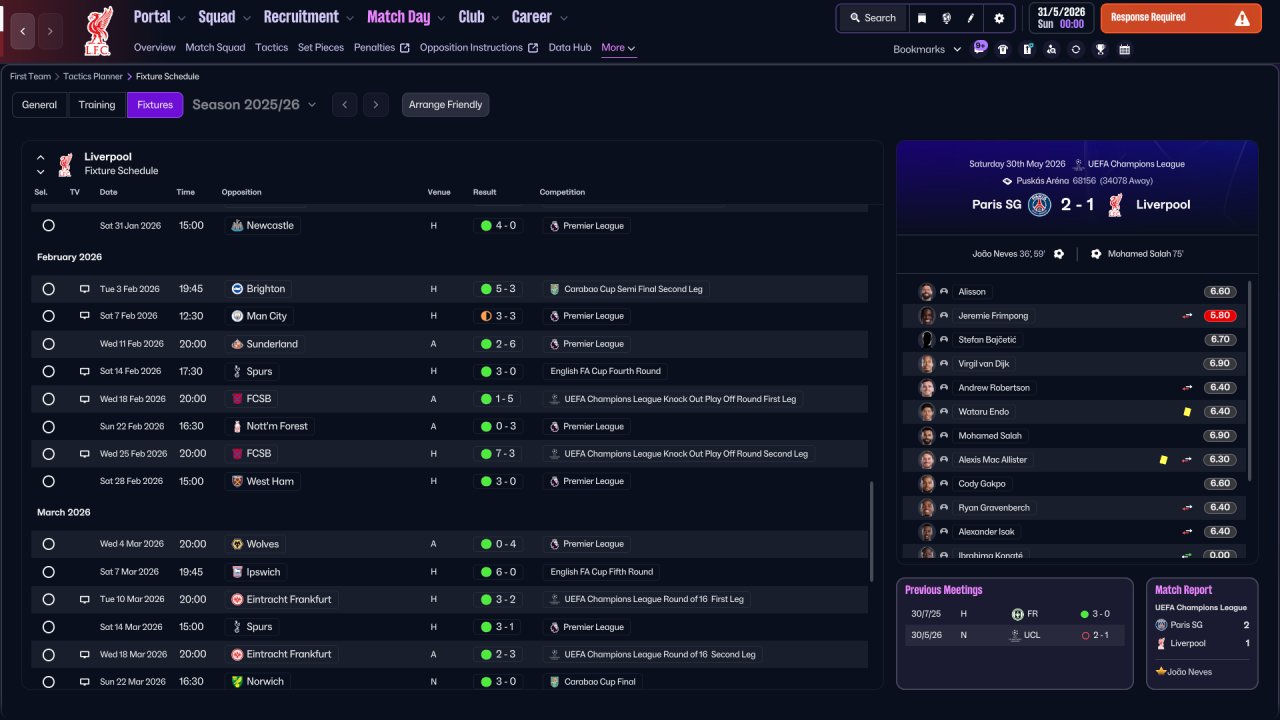Open the calendar shortcut icon
The image size is (1280, 720).
[x=1125, y=49]
